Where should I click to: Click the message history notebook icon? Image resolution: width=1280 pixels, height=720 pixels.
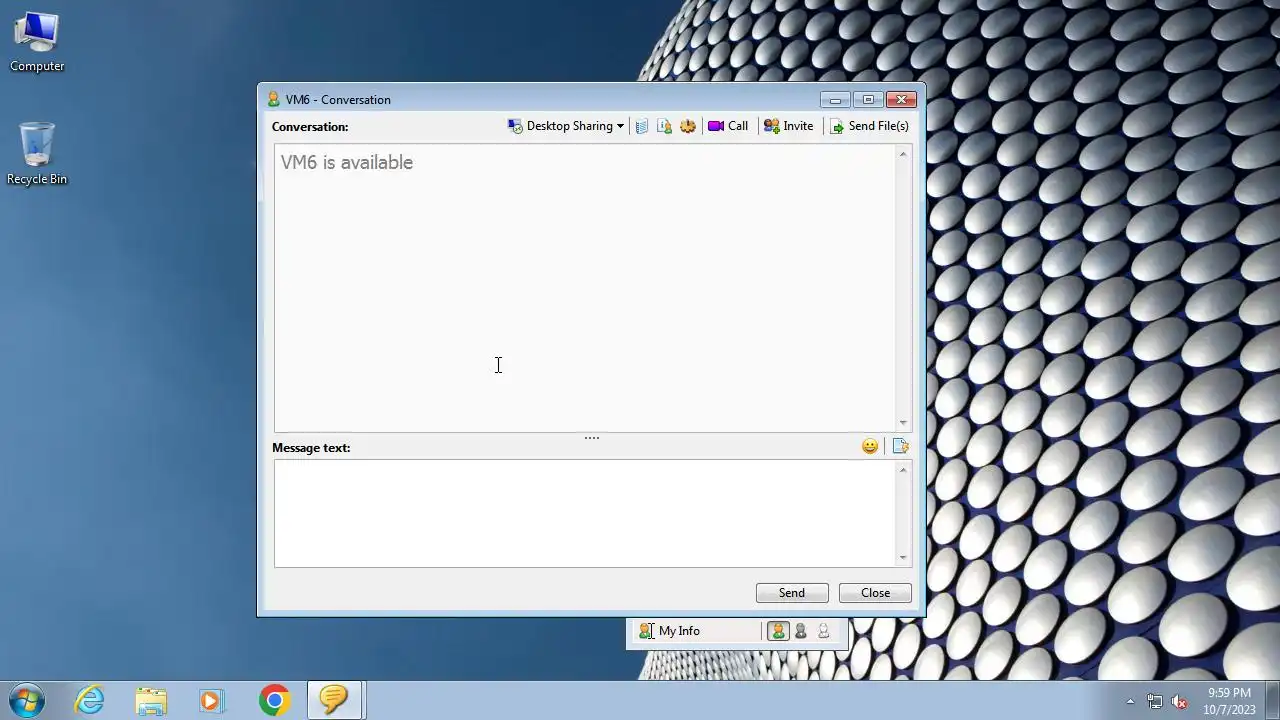tap(642, 126)
